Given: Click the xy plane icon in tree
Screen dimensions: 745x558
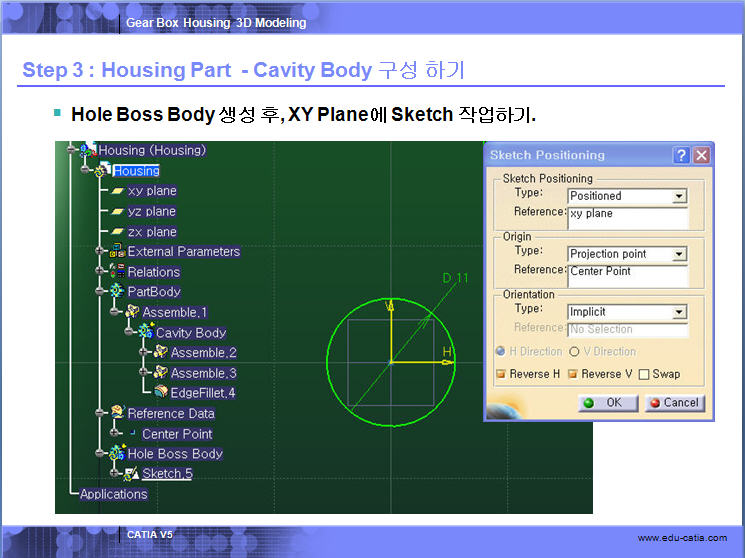Looking at the screenshot, I should pos(117,191).
